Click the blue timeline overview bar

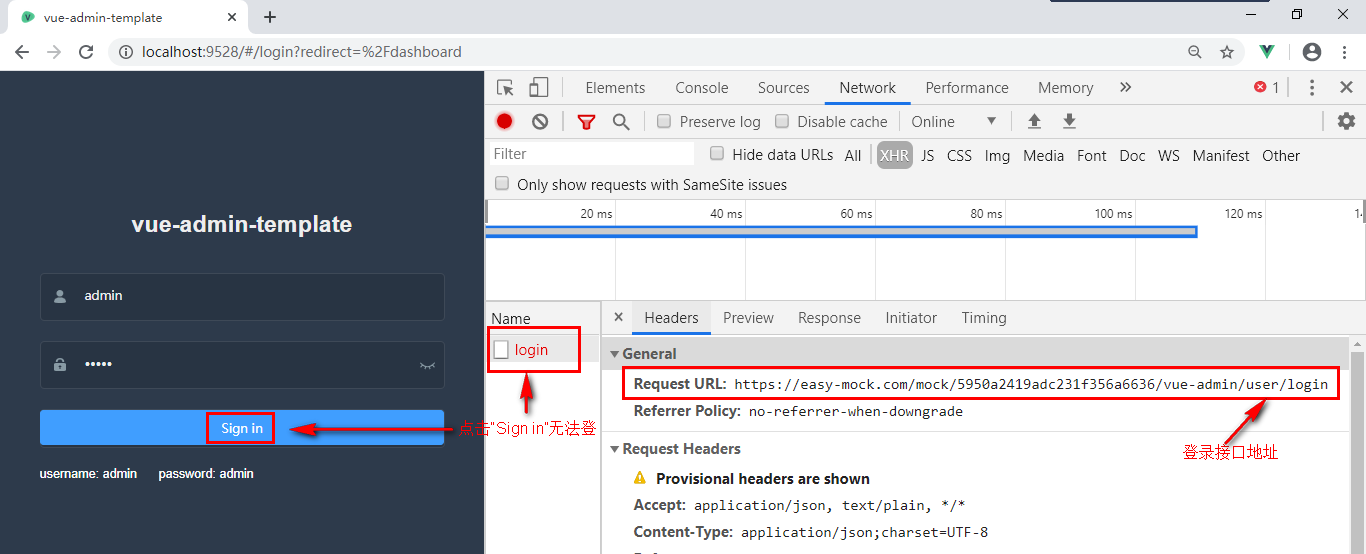click(x=841, y=232)
